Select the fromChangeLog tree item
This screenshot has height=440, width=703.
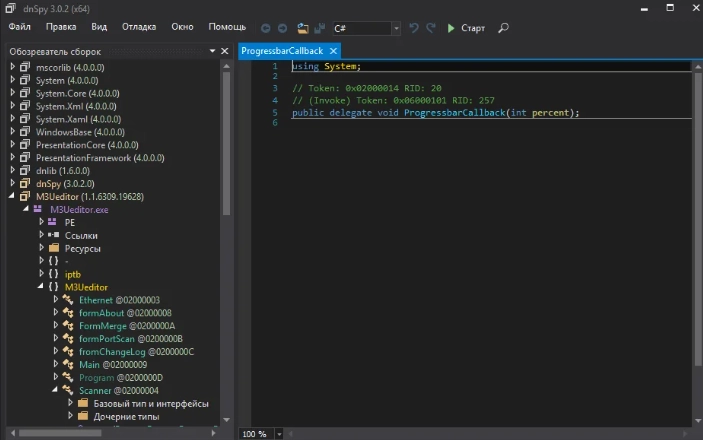coord(136,351)
